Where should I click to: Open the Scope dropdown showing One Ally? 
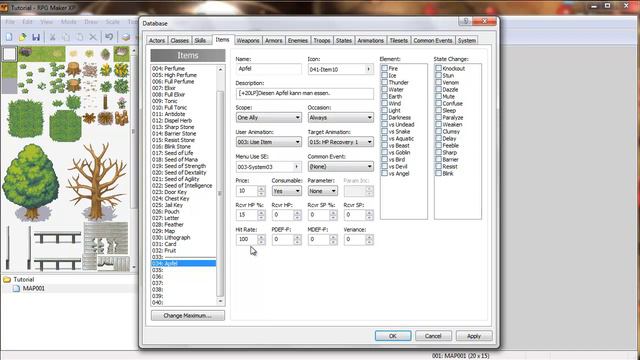pyautogui.click(x=269, y=118)
